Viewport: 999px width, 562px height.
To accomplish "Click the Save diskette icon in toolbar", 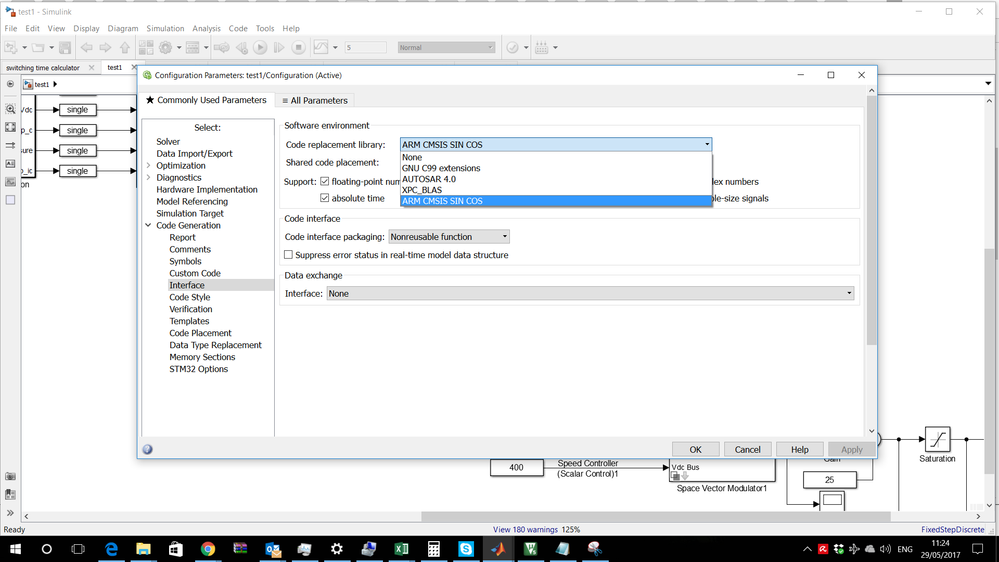I will tap(65, 47).
